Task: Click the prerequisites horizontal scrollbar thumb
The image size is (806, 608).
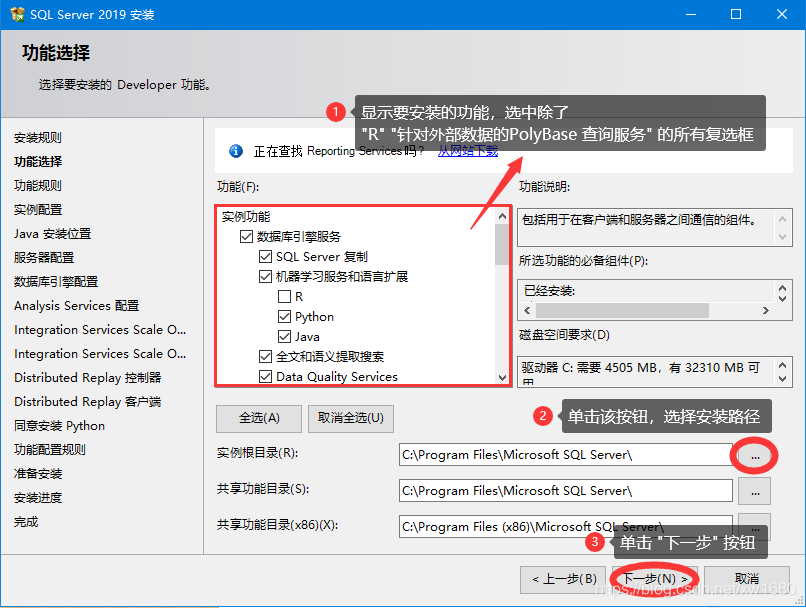Action: 622,310
